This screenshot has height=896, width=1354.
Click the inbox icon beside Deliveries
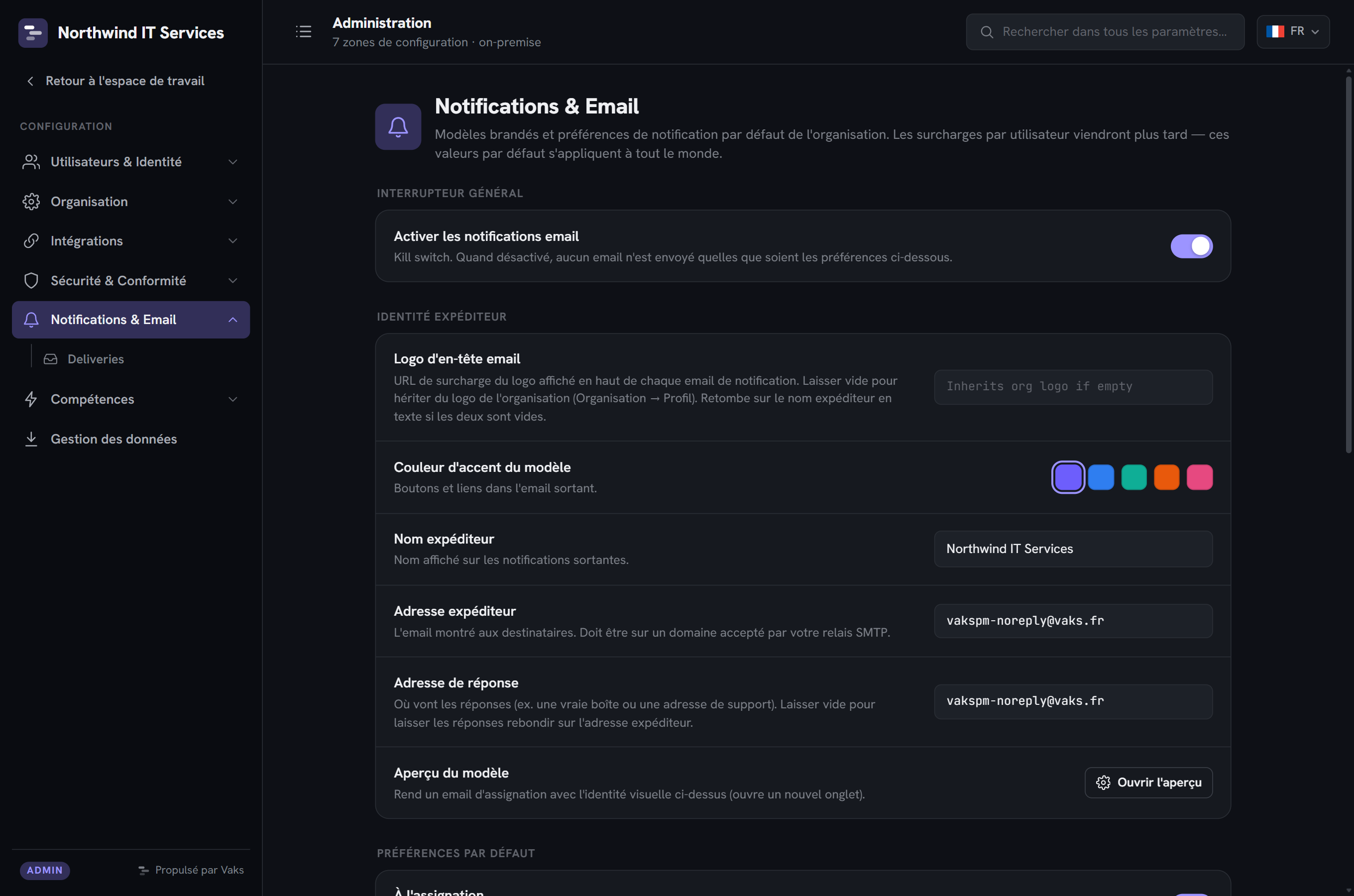[51, 359]
